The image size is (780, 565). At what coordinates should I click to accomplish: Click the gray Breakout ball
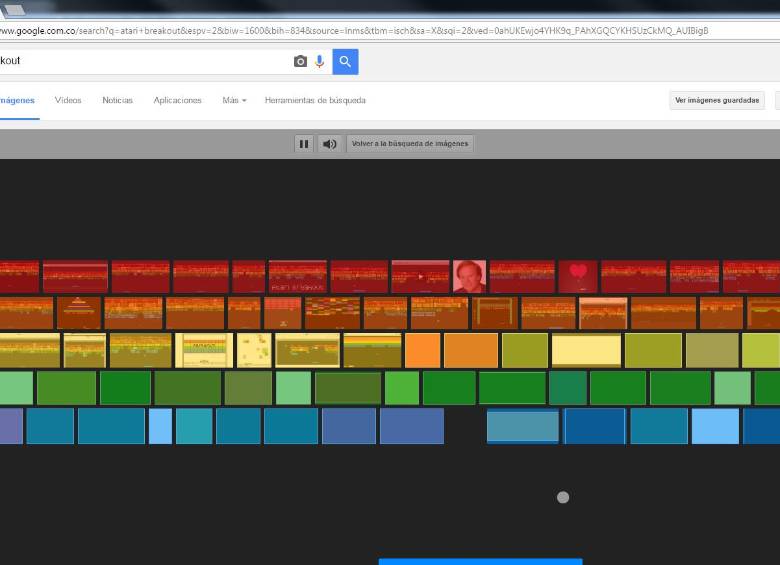(563, 497)
